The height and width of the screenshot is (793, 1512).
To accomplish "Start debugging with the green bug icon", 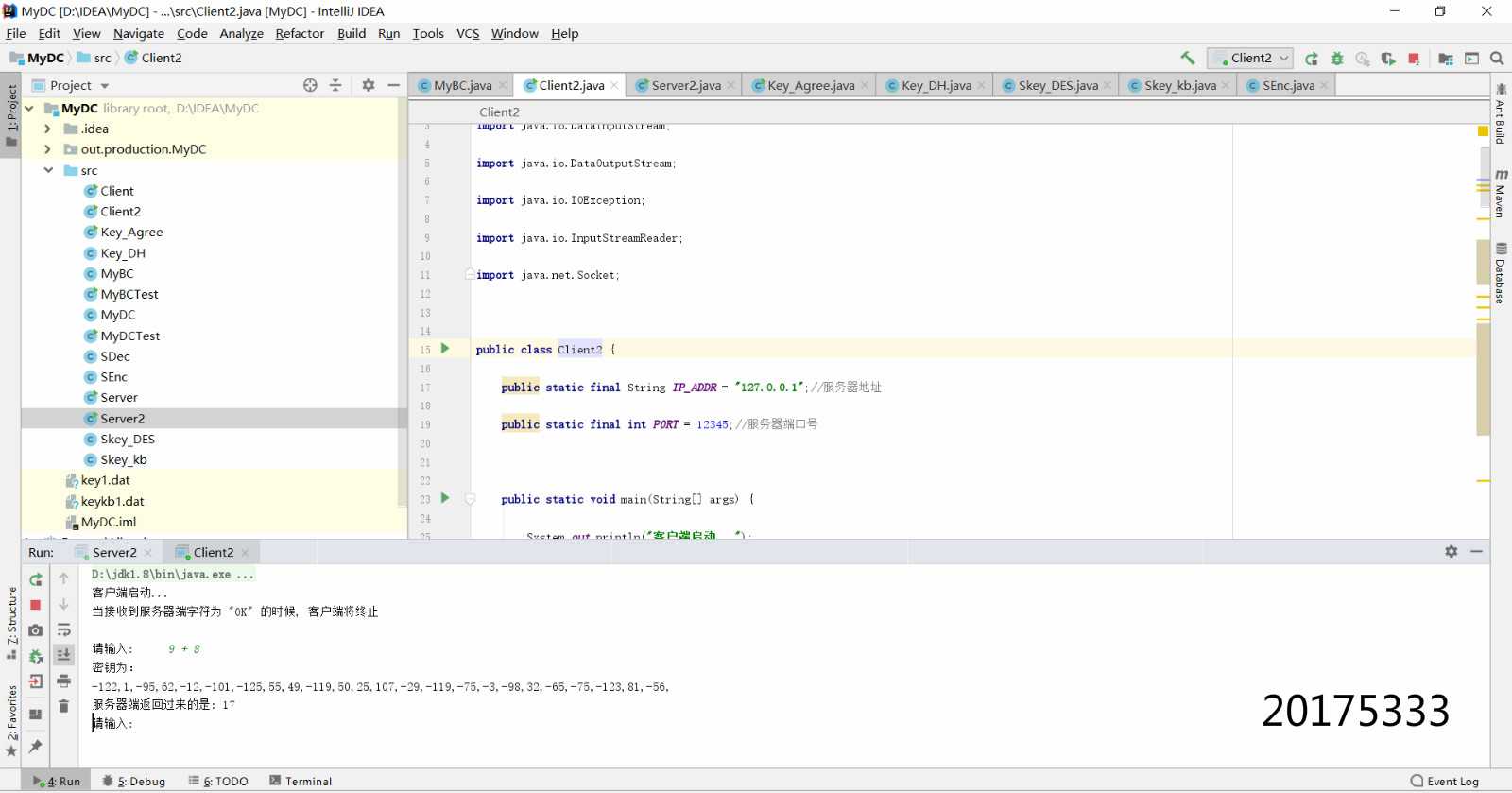I will (1337, 59).
